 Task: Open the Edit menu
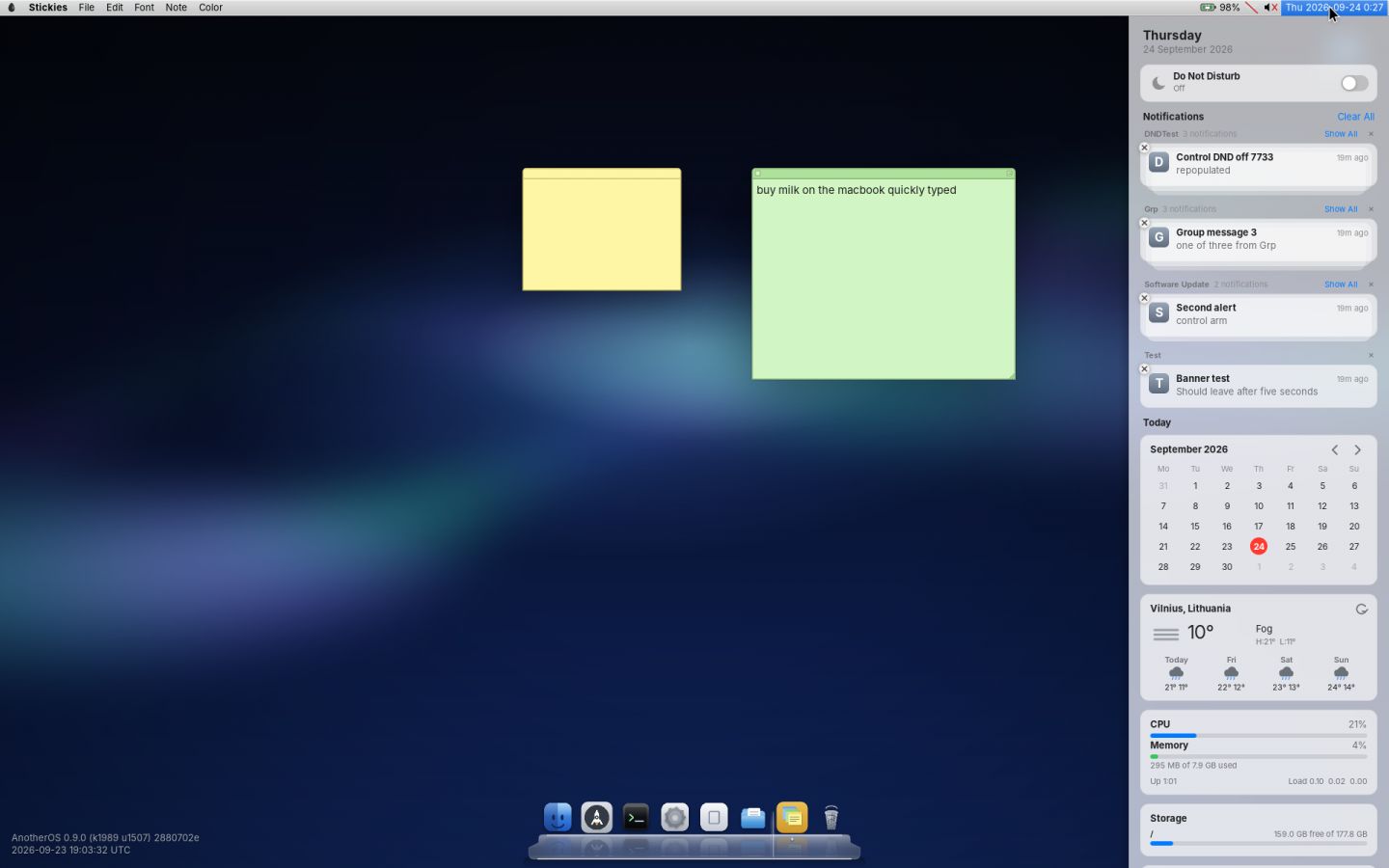114,7
